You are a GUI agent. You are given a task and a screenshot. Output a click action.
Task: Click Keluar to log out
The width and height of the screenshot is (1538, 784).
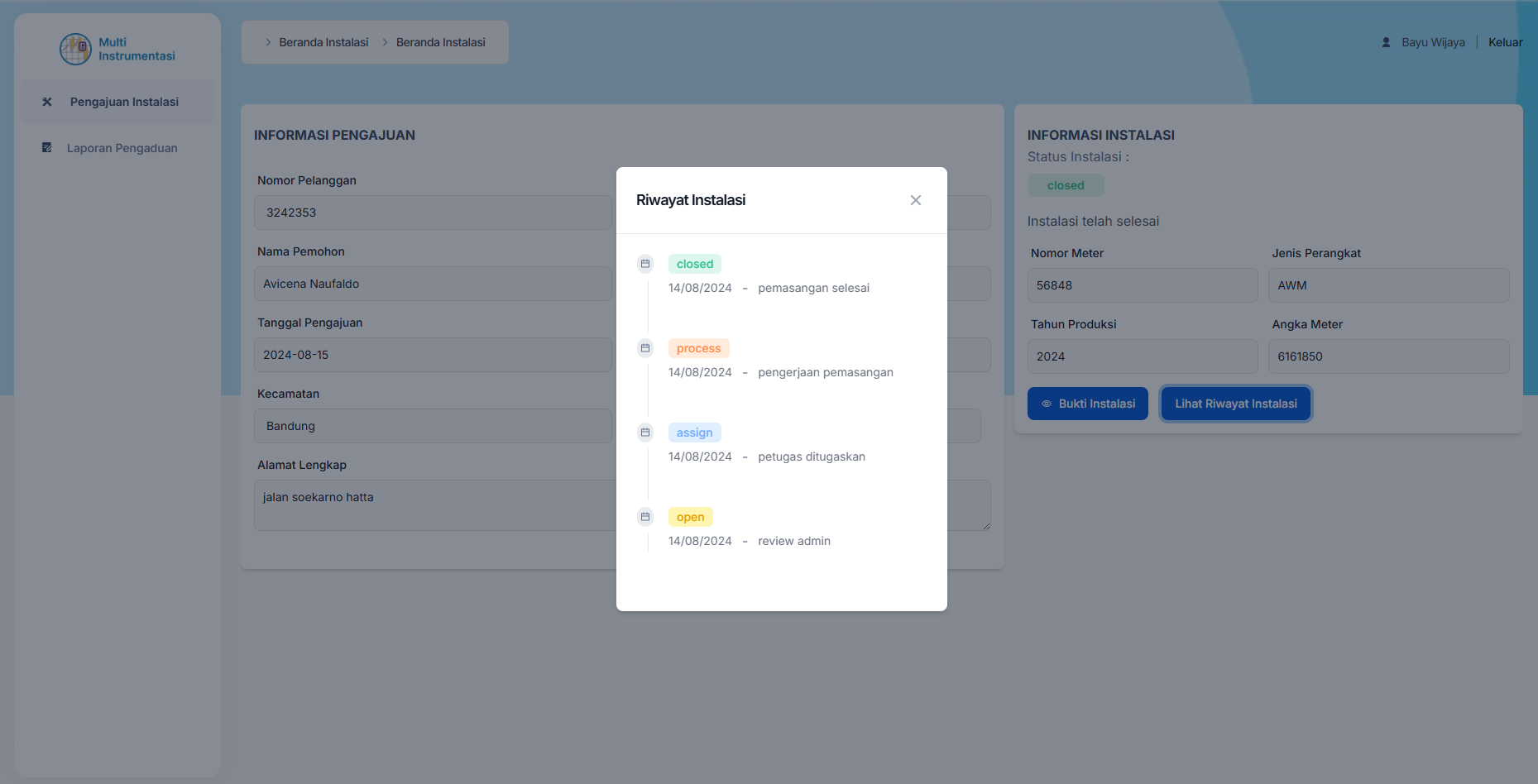pyautogui.click(x=1505, y=42)
